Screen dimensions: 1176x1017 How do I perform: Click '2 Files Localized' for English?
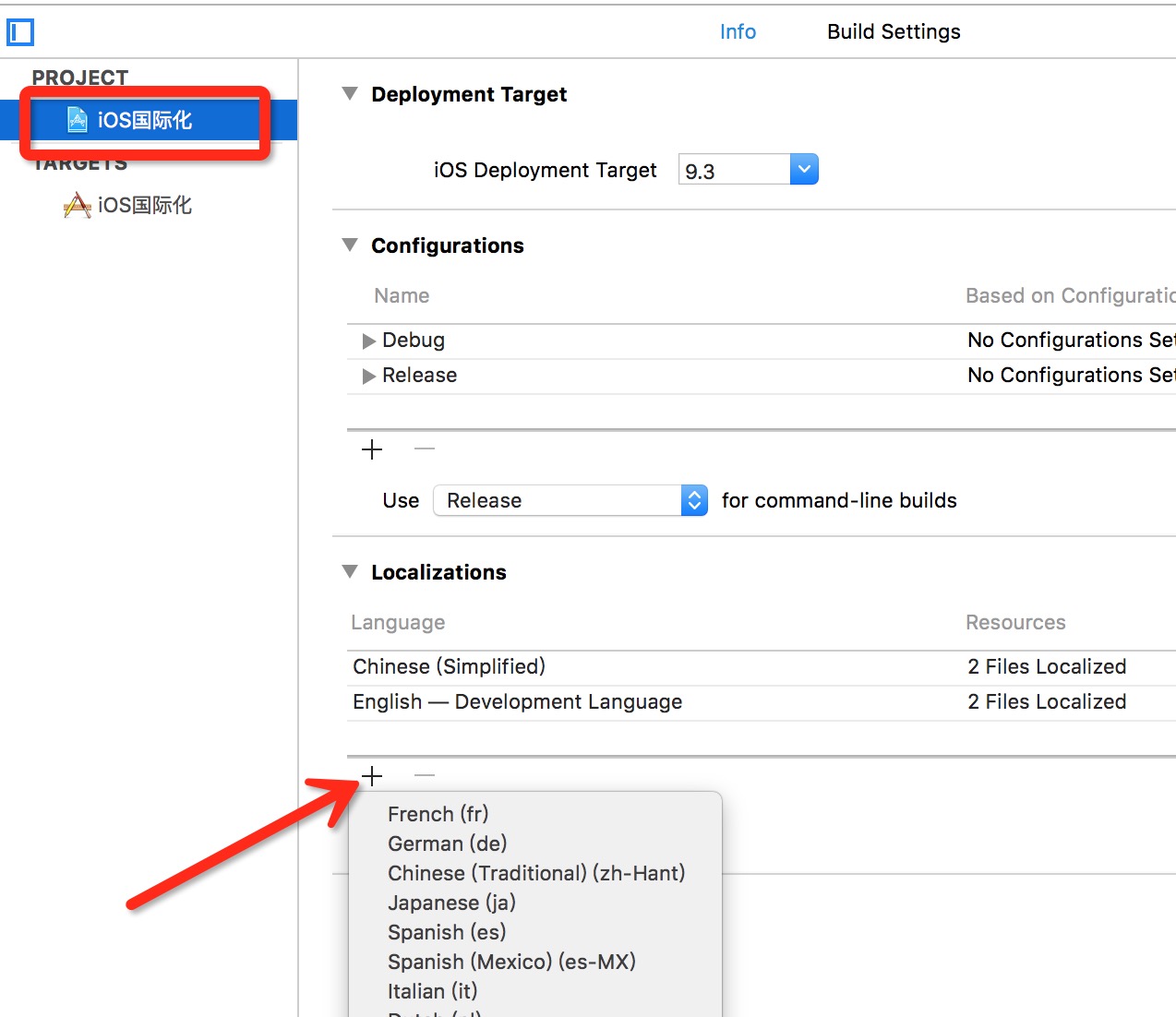pyautogui.click(x=1047, y=702)
